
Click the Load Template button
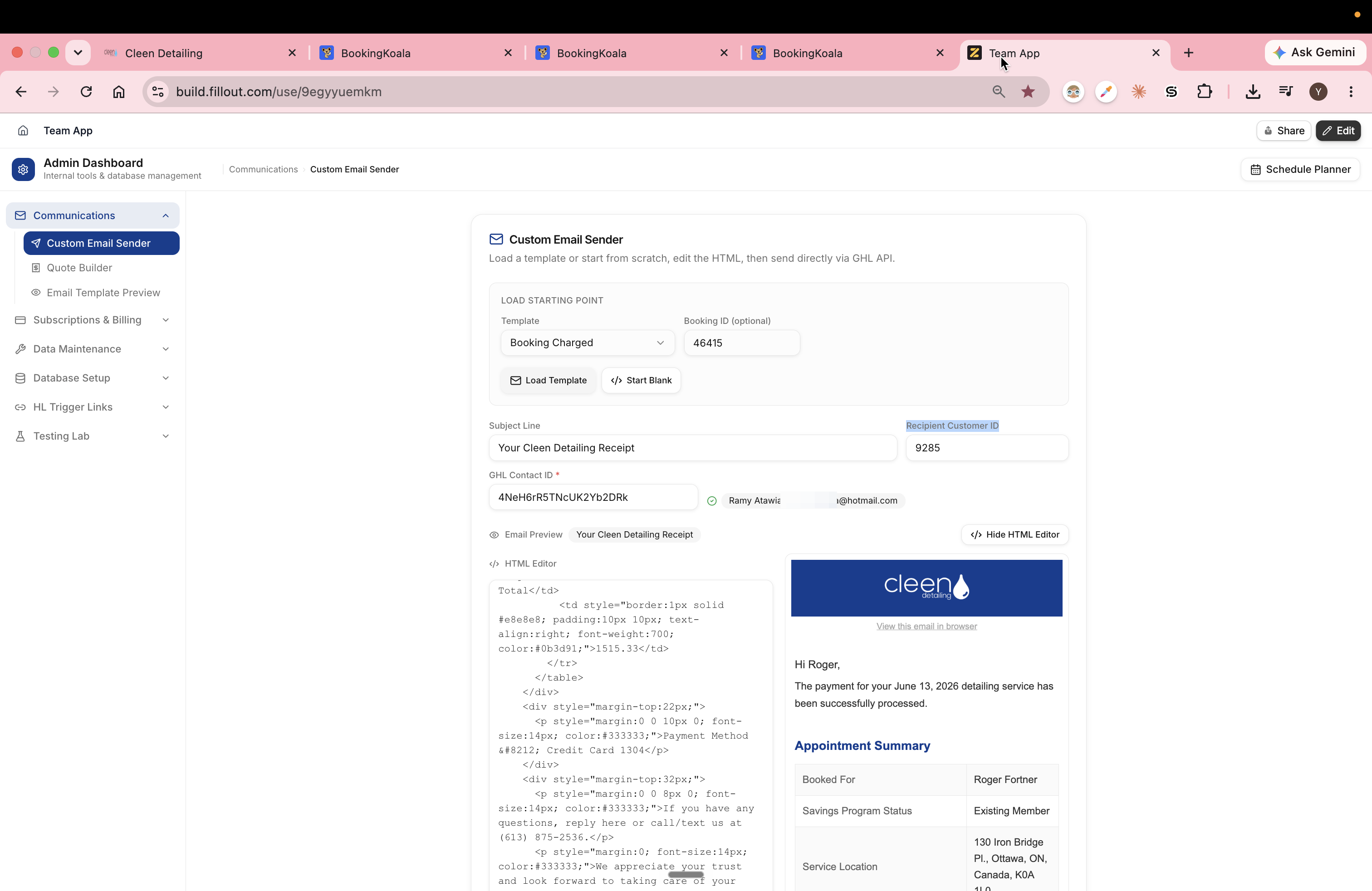[x=548, y=380]
